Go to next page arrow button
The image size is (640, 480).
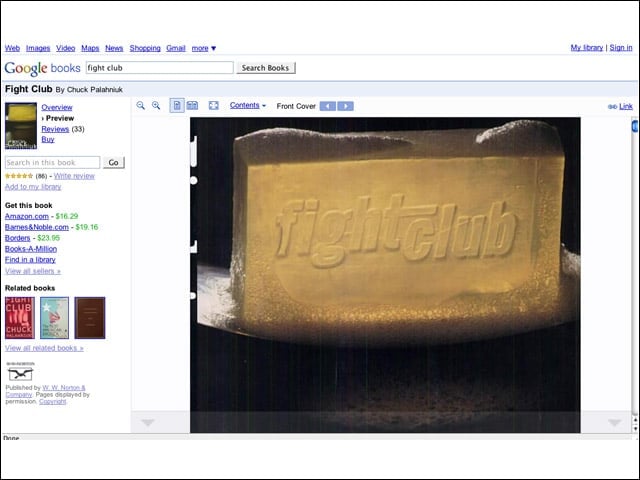point(346,106)
